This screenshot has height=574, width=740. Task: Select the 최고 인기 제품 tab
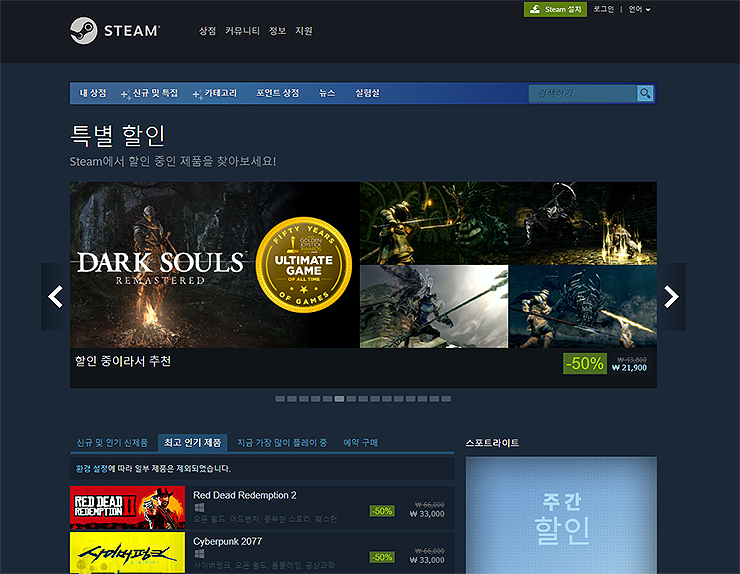tap(193, 443)
